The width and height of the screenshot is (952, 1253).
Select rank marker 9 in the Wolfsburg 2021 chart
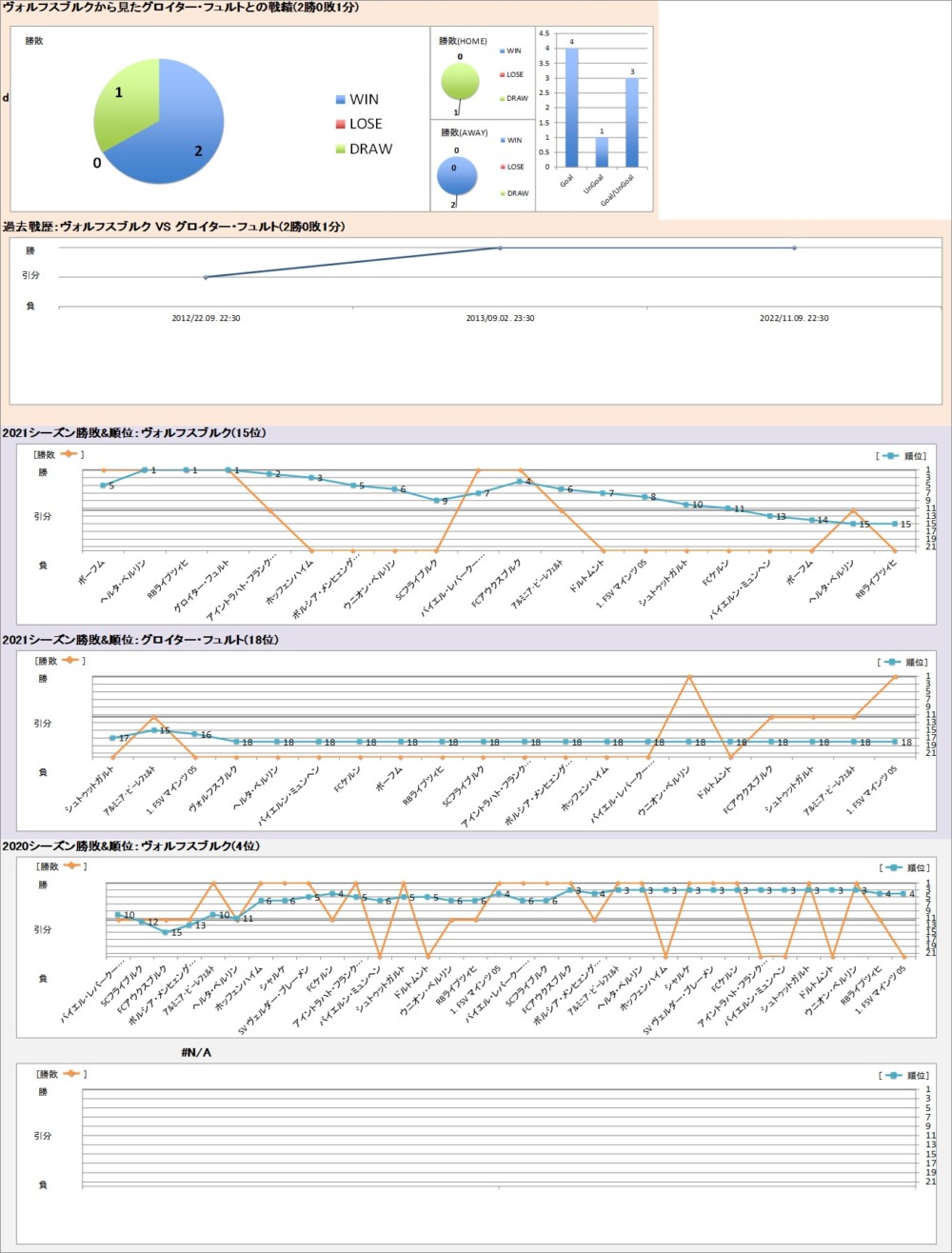point(436,500)
